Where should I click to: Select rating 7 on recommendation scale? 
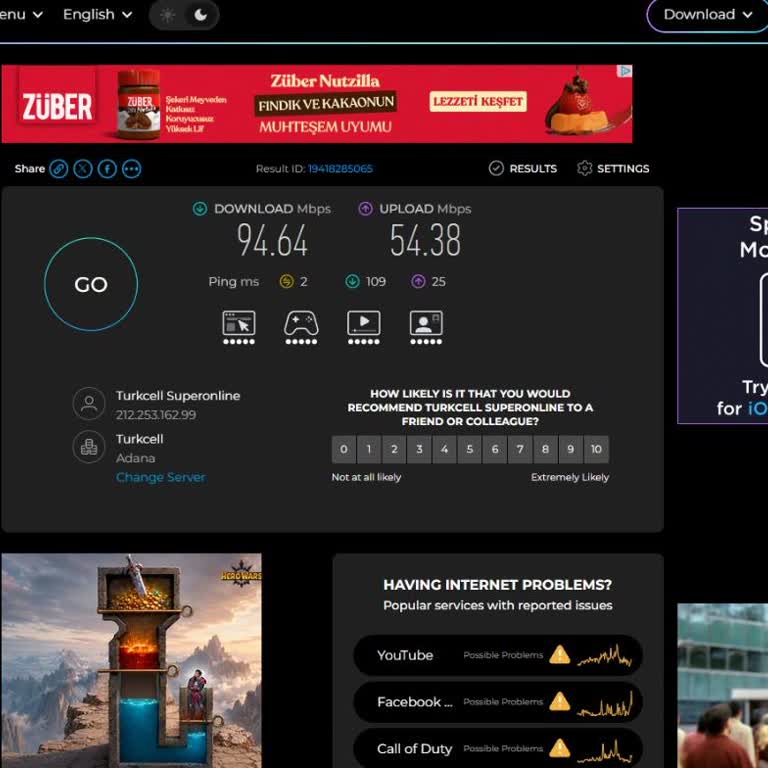point(520,449)
